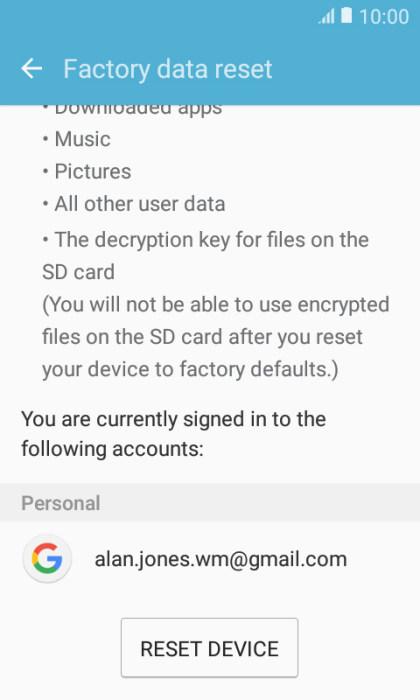This screenshot has height=700, width=420.
Task: Tap the SD card text line
Action: click(x=79, y=272)
